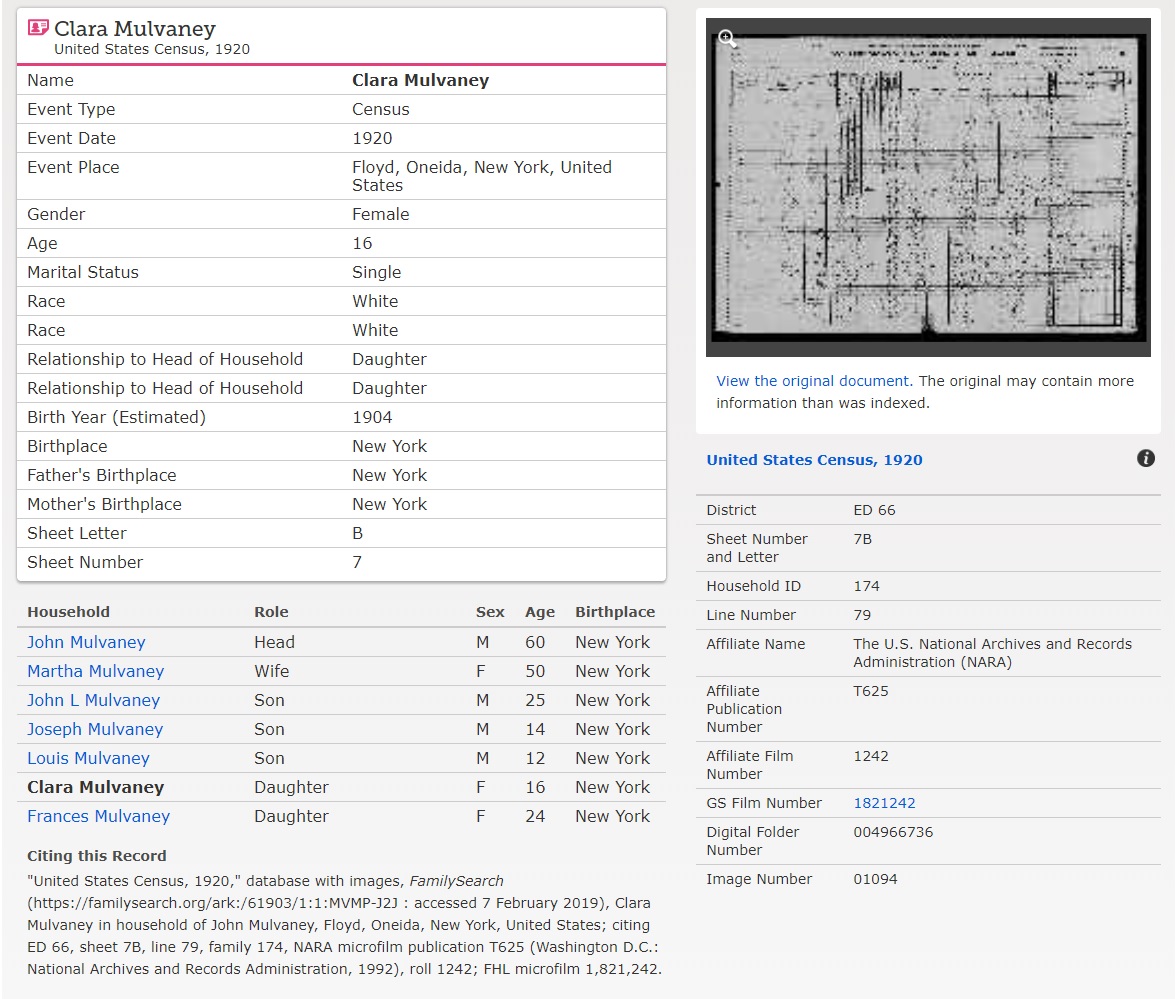Click age '14' in Joseph Mulvaney's row

coord(535,729)
